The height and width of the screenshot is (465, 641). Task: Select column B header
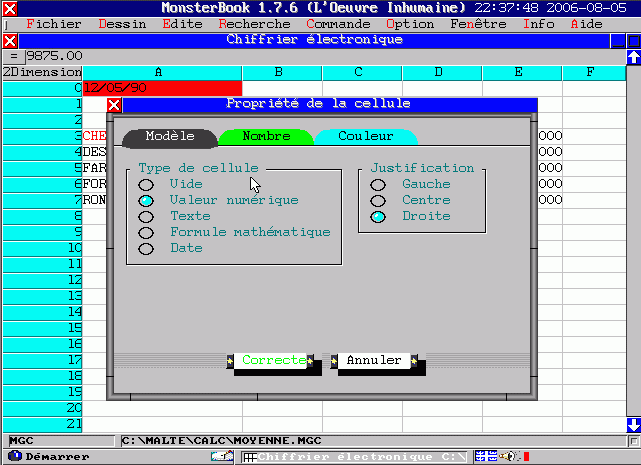point(282,73)
